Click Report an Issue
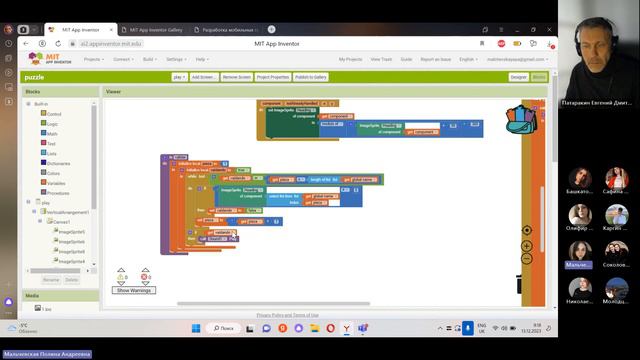The image size is (640, 360). point(436,59)
